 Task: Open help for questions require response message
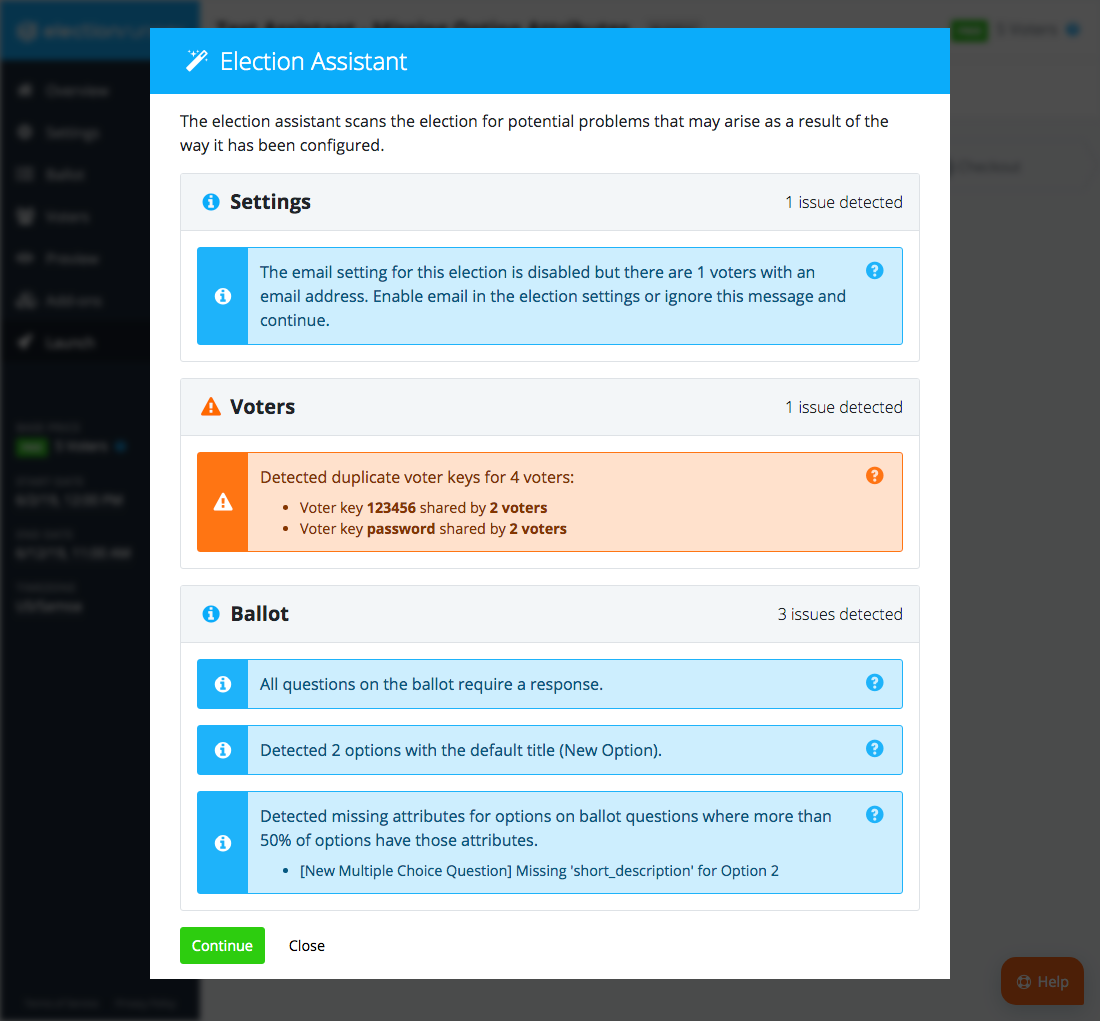874,683
